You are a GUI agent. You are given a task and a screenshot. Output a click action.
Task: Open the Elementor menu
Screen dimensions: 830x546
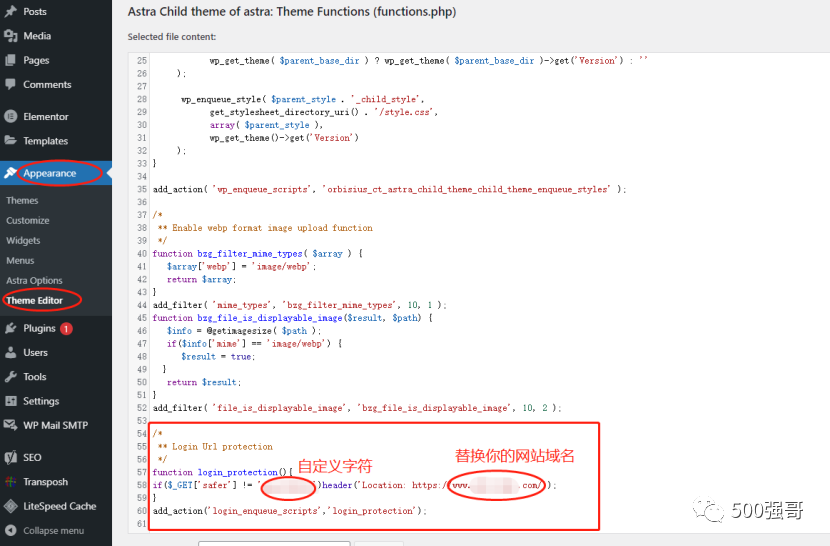click(46, 117)
